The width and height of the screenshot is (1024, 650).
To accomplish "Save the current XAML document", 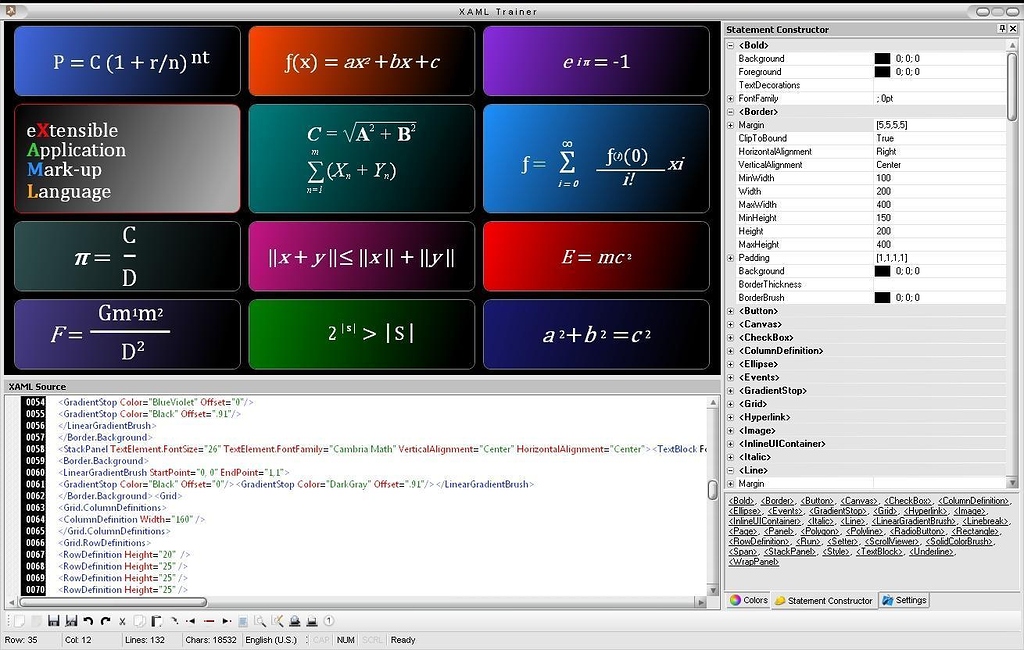I will pyautogui.click(x=54, y=621).
